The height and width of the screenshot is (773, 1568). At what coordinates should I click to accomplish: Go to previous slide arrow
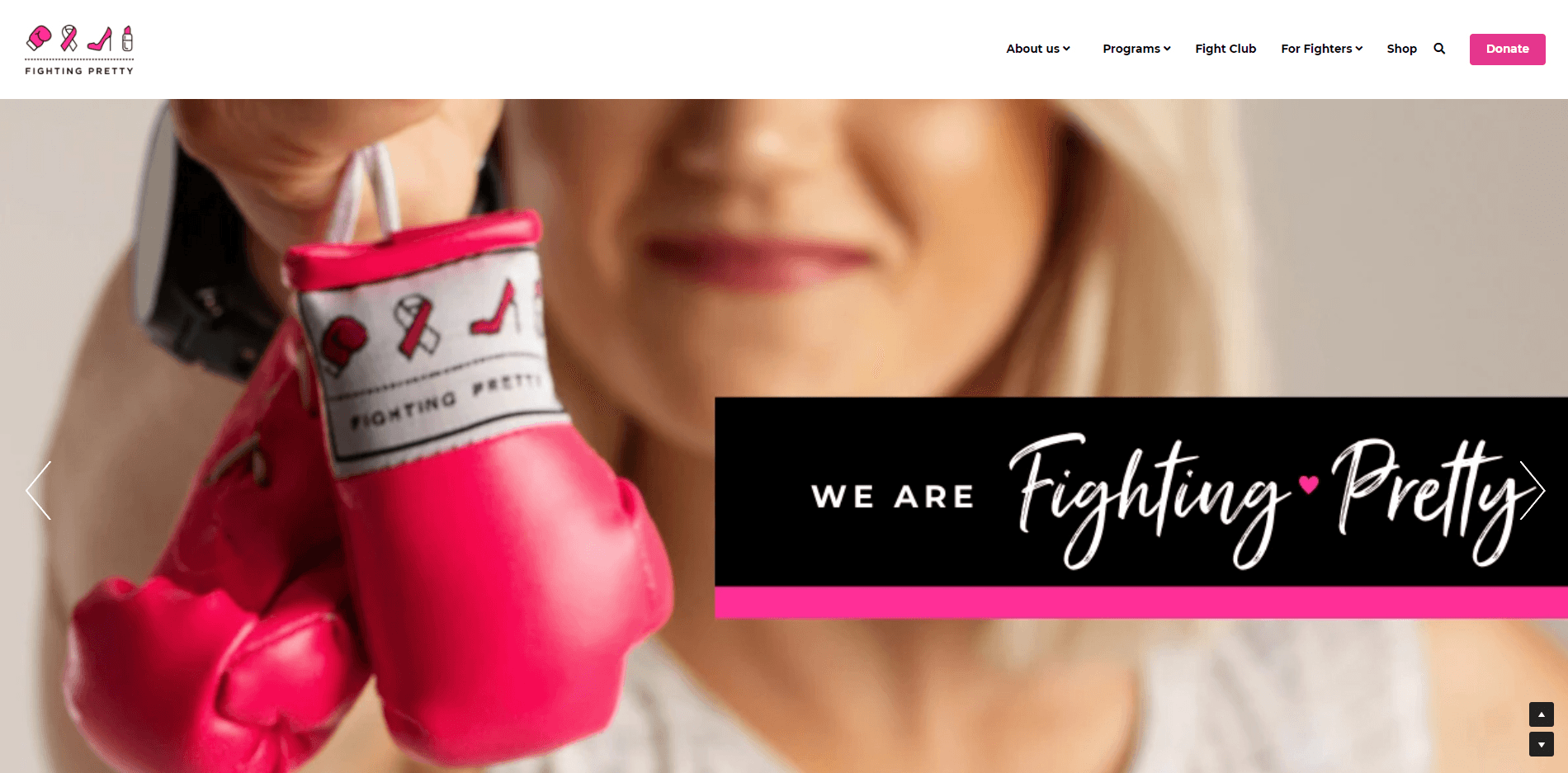39,490
